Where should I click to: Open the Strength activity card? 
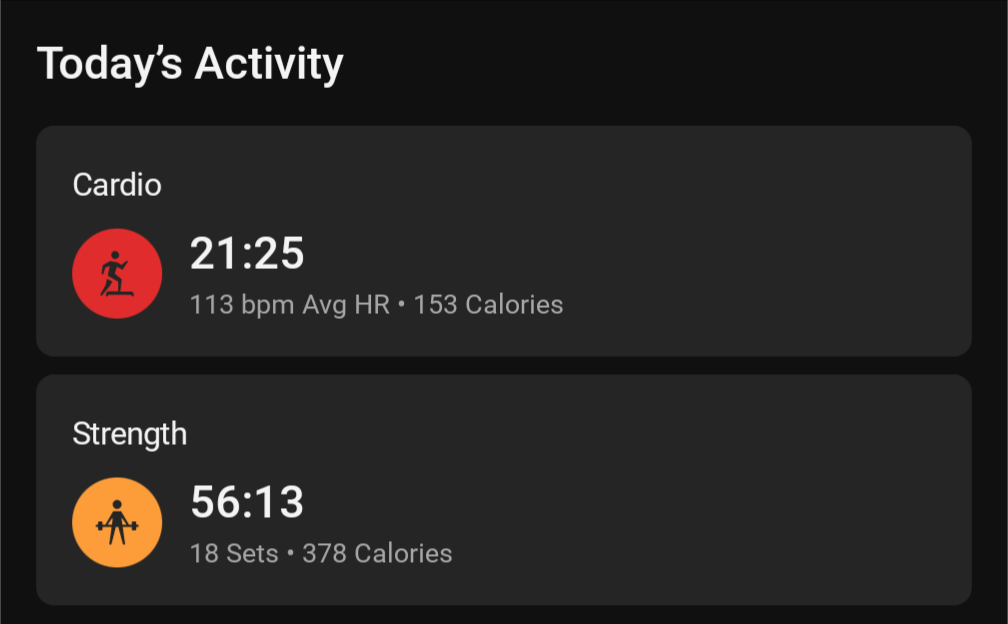click(503, 490)
